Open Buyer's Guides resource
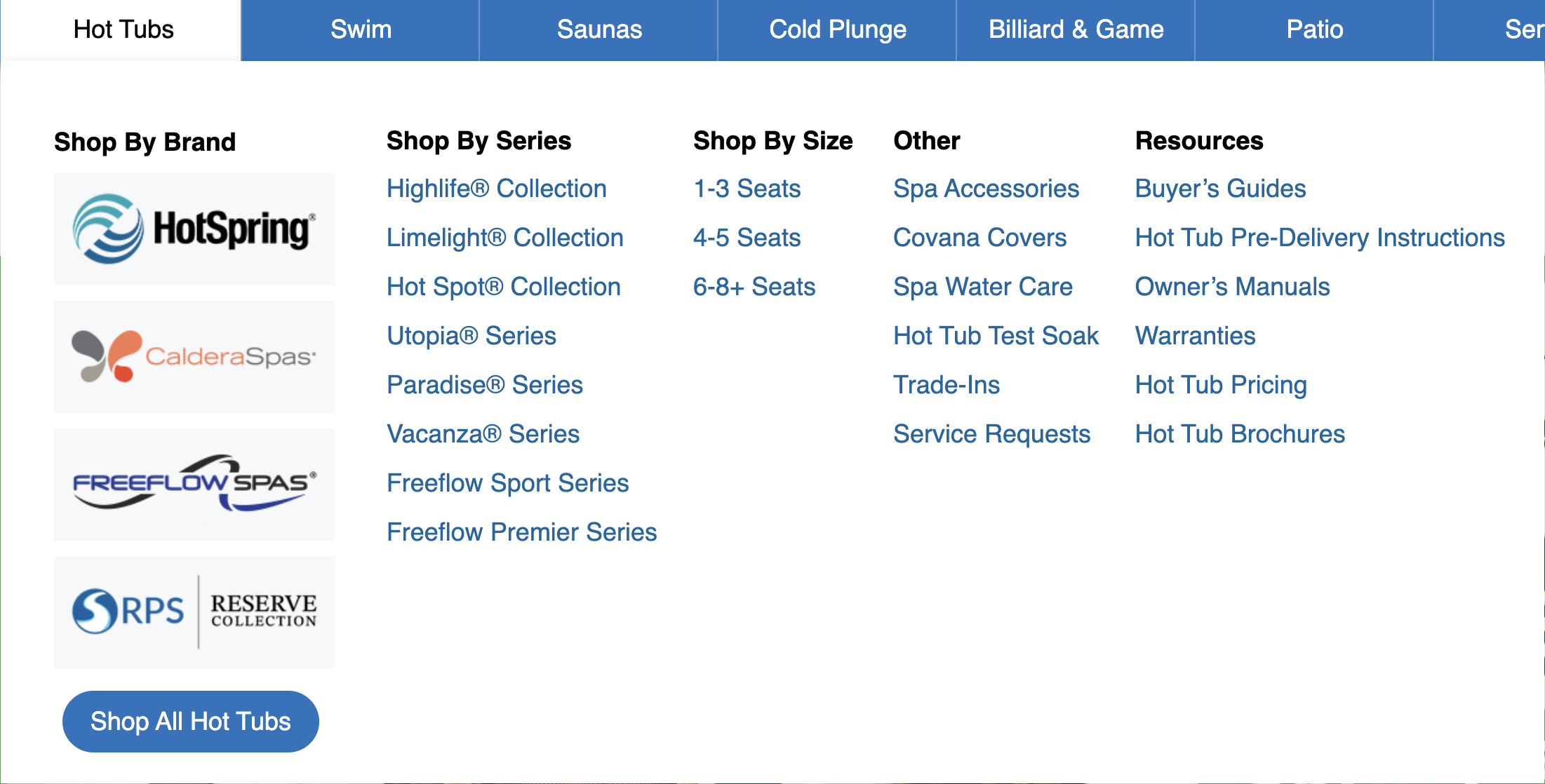This screenshot has width=1545, height=784. tap(1220, 189)
